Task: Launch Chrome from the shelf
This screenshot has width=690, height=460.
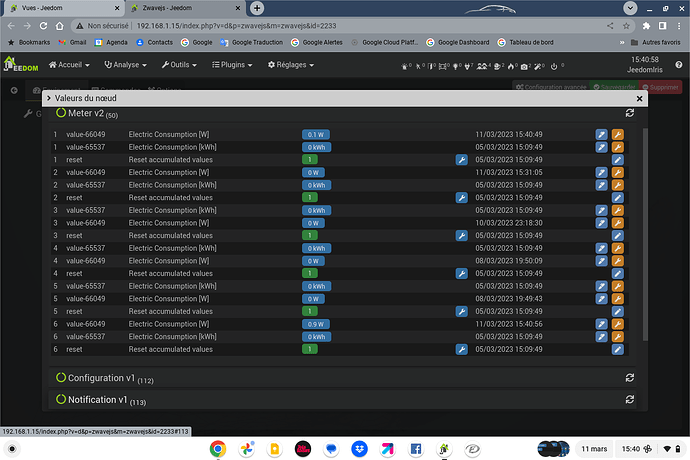Action: [x=218, y=449]
